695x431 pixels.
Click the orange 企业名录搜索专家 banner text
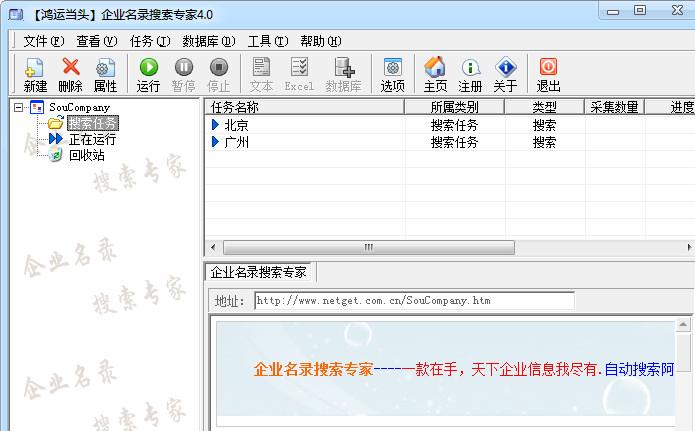coord(313,369)
